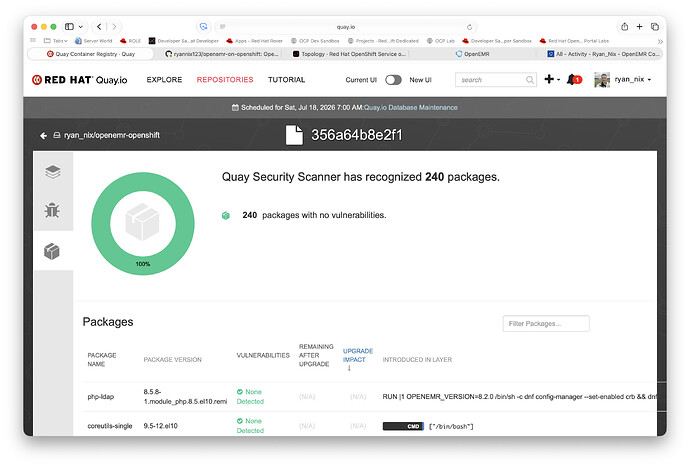Open the Vulnerabilities bug icon tab
Viewport: 690px width, 467px height.
click(52, 210)
